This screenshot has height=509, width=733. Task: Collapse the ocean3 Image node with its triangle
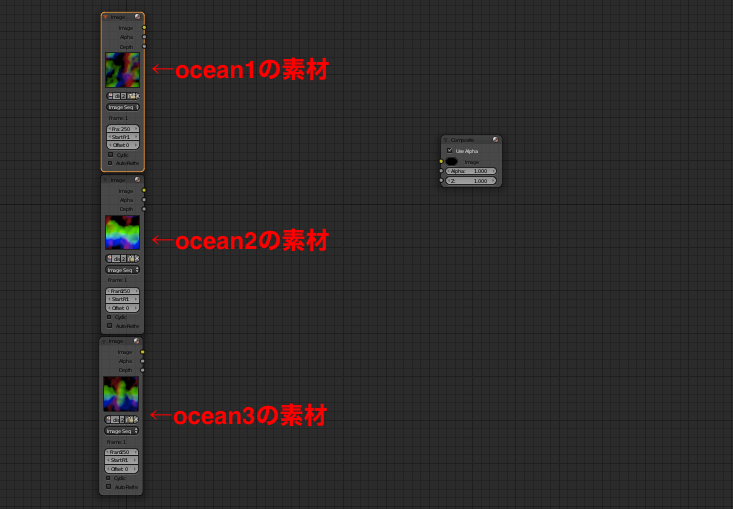pos(104,341)
